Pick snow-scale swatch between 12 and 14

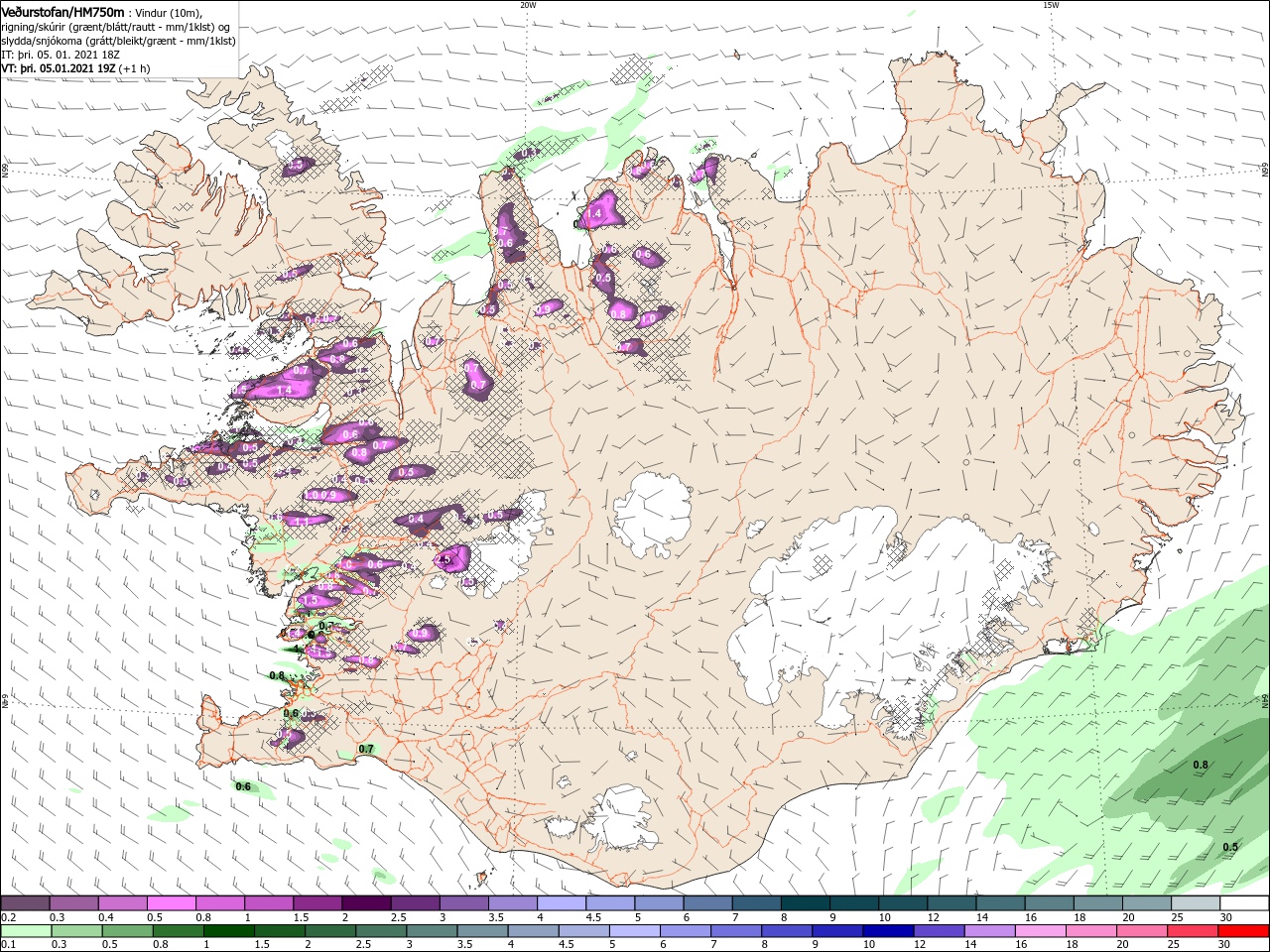coord(952,903)
